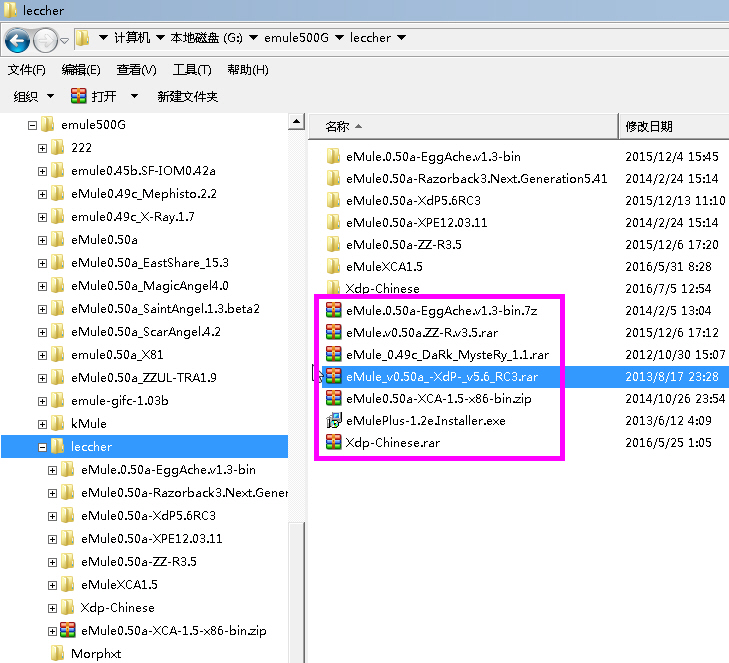Click the tree pane scroll-up arrow
729x663 pixels.
point(296,122)
